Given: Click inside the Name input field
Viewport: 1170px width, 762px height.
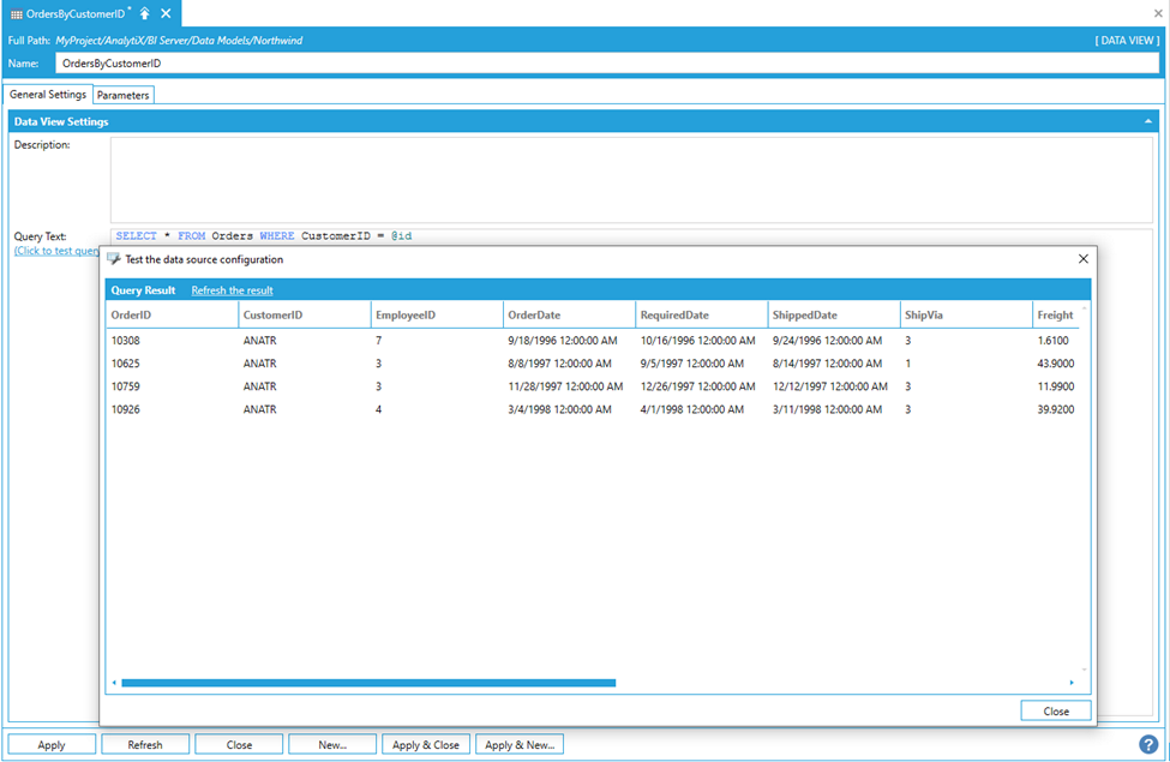Looking at the screenshot, I should coord(600,63).
